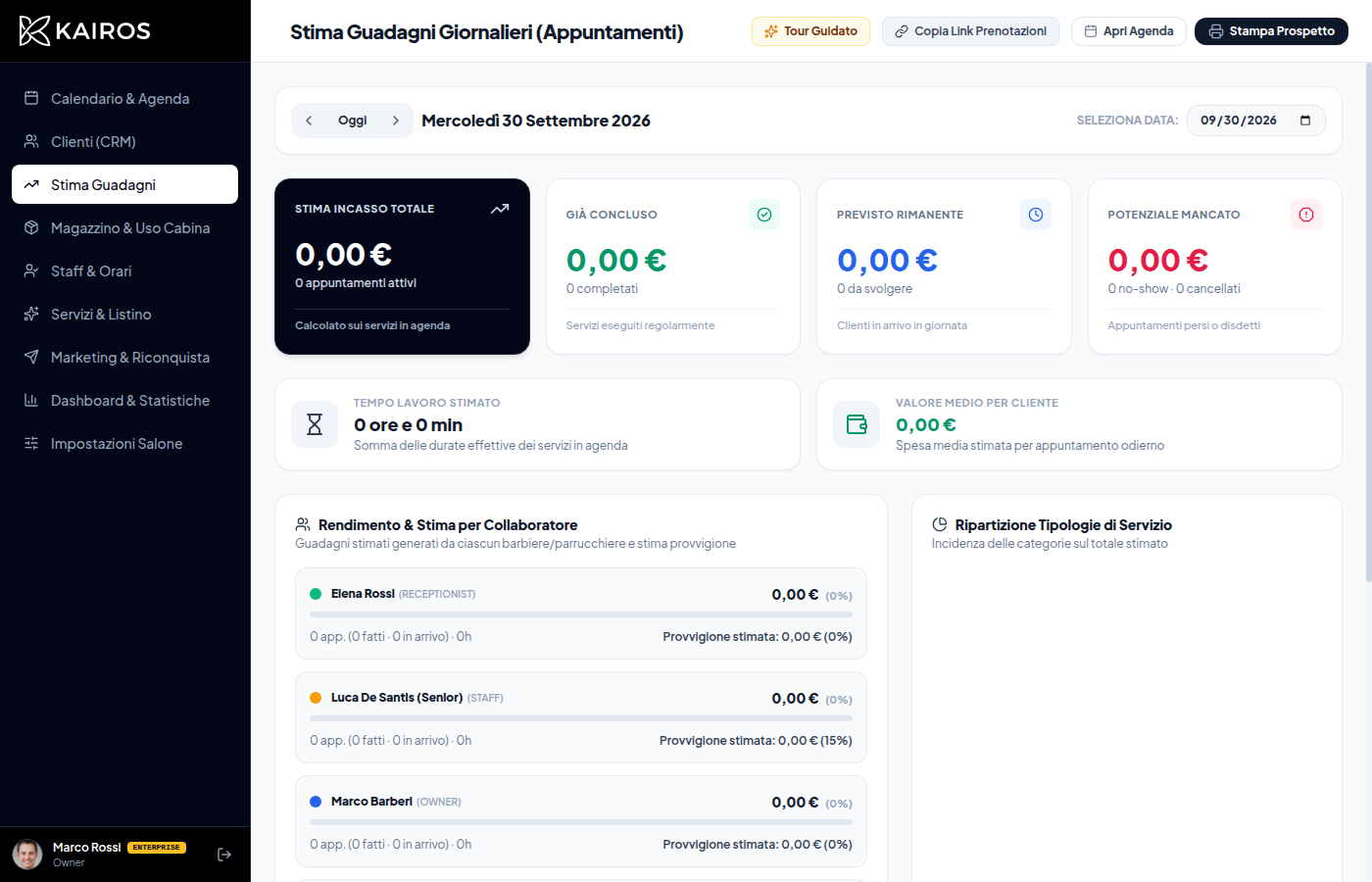Click the page's vertical scrollbar

1368,323
